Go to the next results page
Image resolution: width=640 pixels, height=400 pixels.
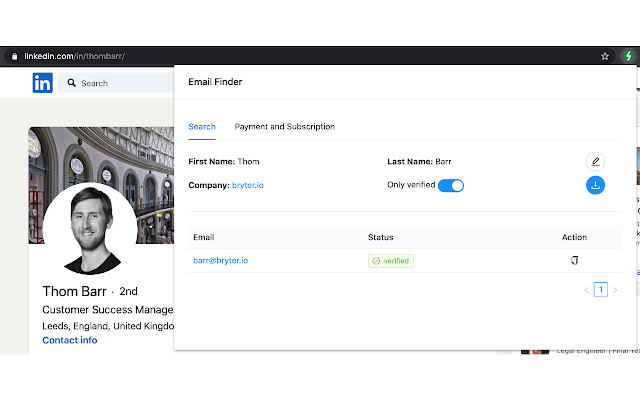tap(615, 290)
